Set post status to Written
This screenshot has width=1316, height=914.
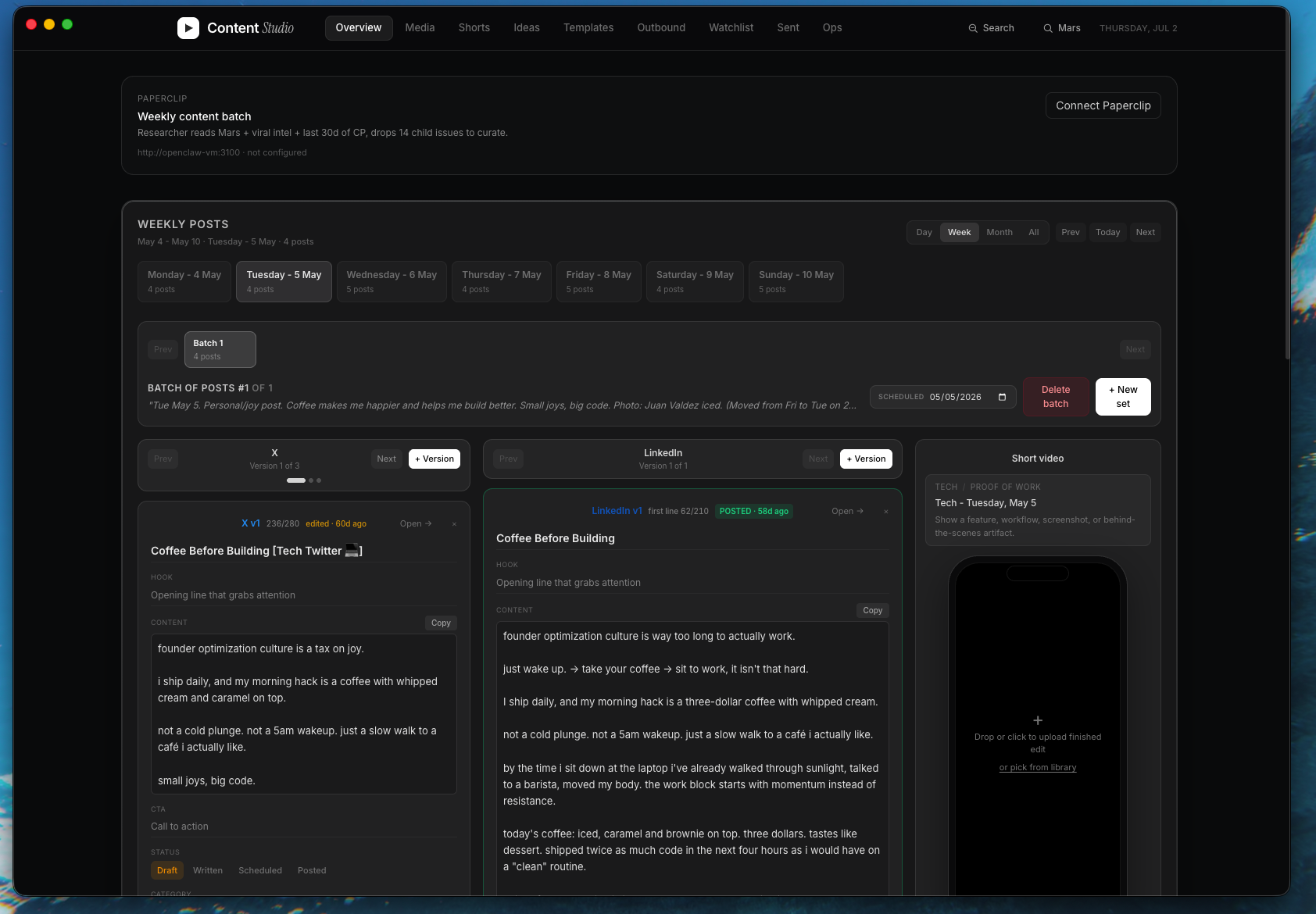pyautogui.click(x=208, y=870)
